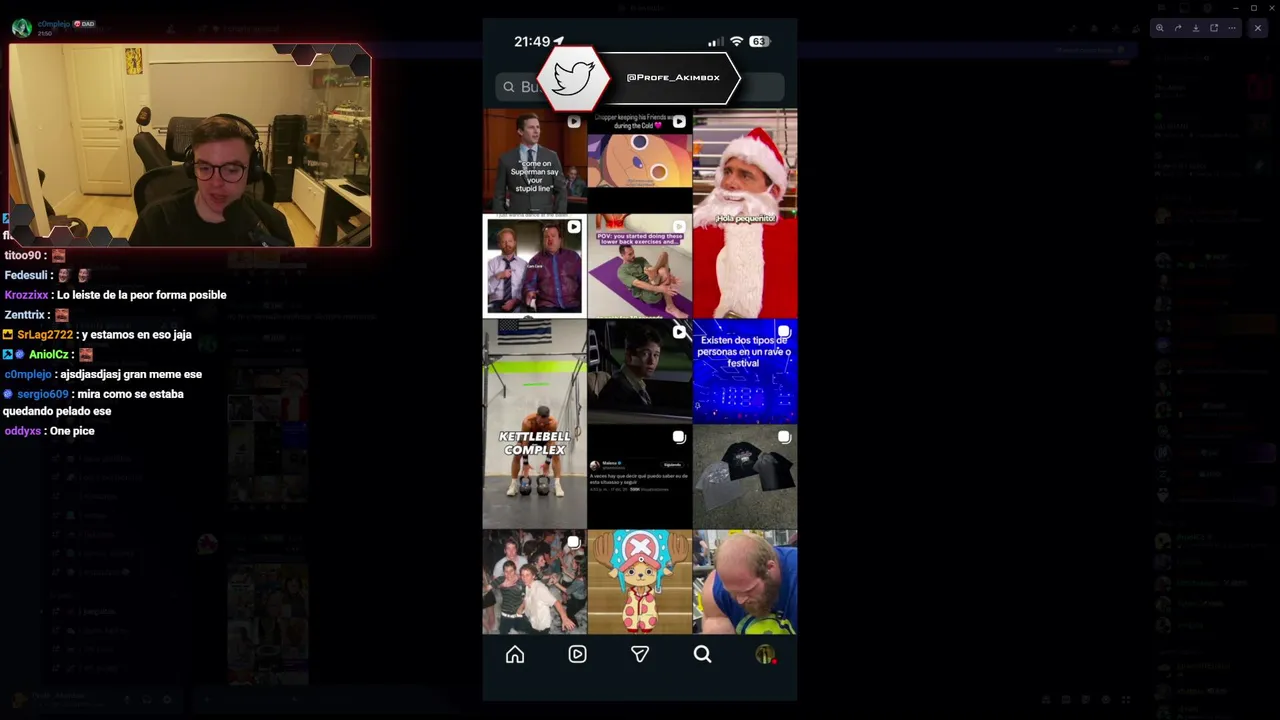Click the magnifier icon inside the search field
This screenshot has height=720, width=1280.
(509, 87)
